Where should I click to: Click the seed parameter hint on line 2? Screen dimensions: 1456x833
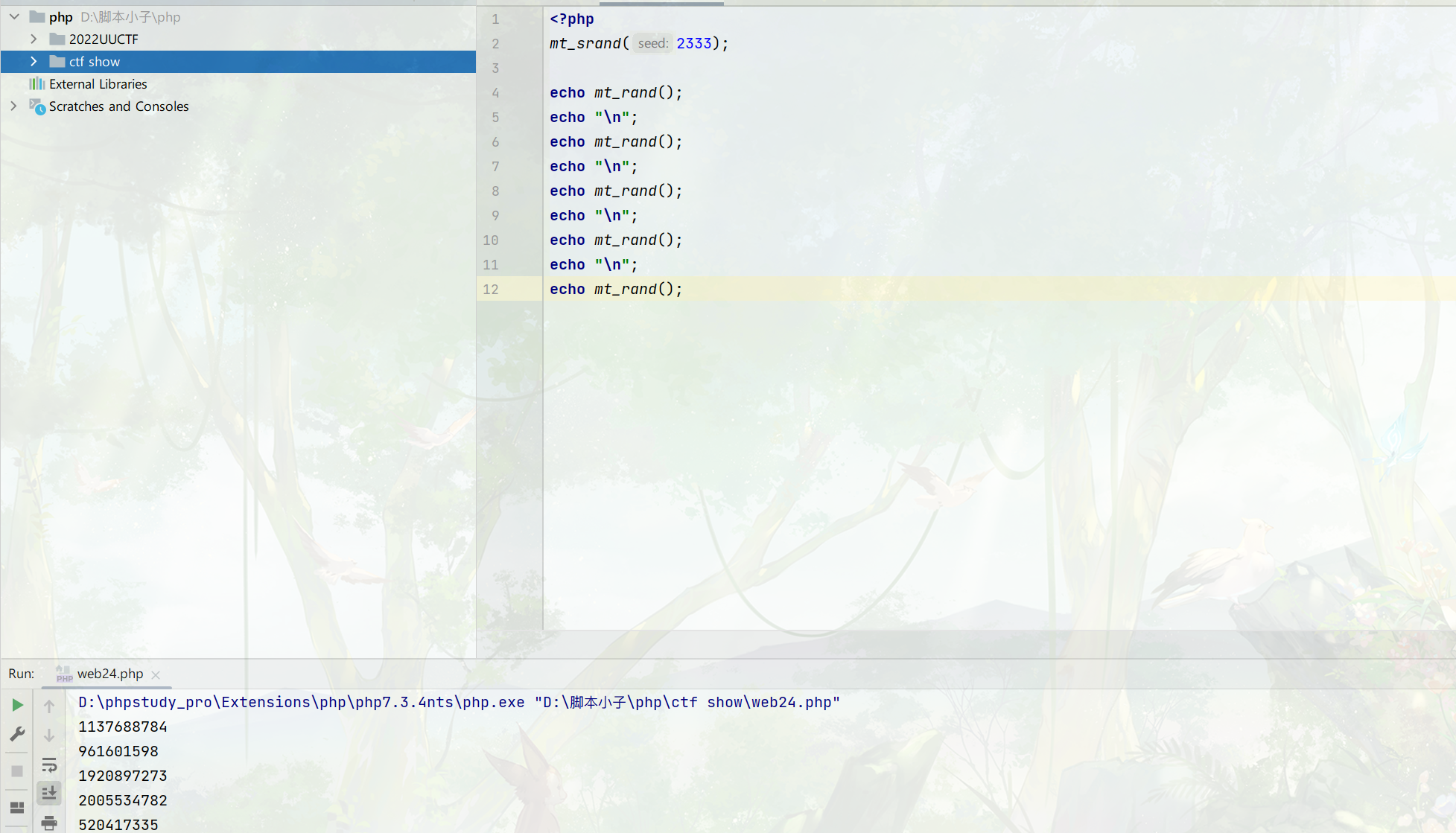(x=653, y=43)
